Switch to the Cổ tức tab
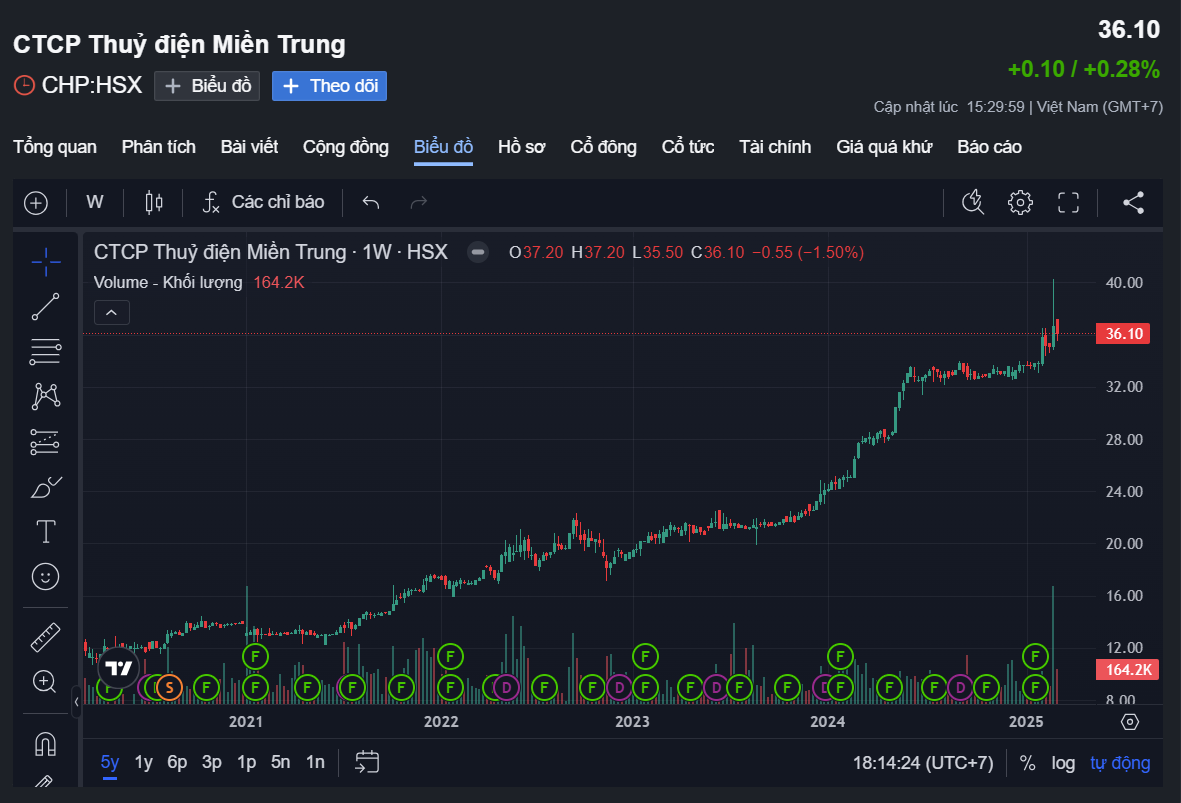The image size is (1181, 803). tap(687, 147)
